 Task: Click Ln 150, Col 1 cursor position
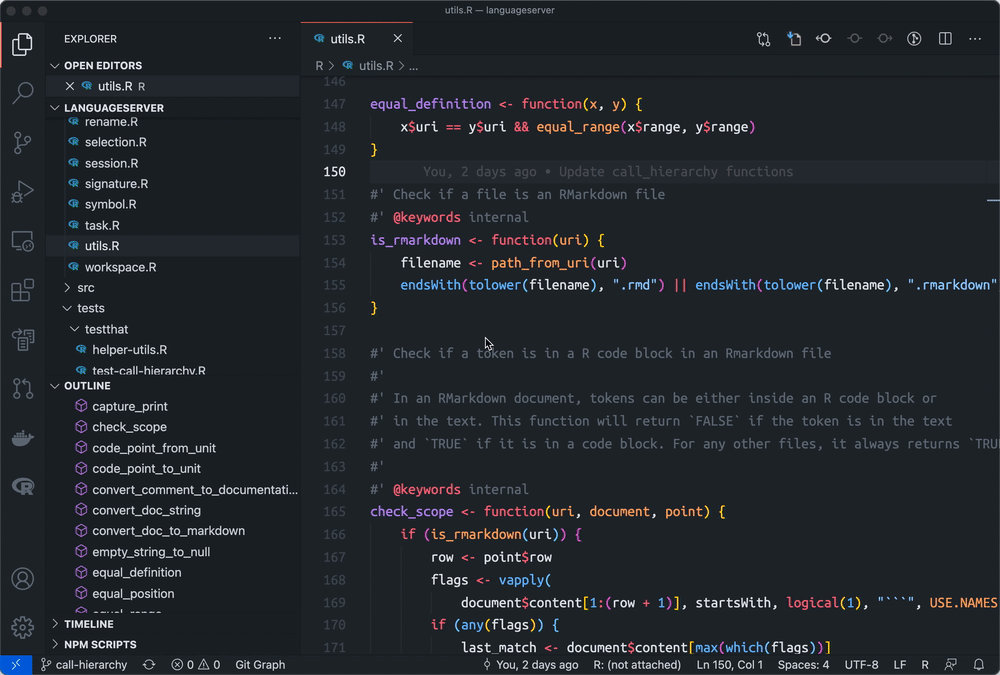point(730,665)
